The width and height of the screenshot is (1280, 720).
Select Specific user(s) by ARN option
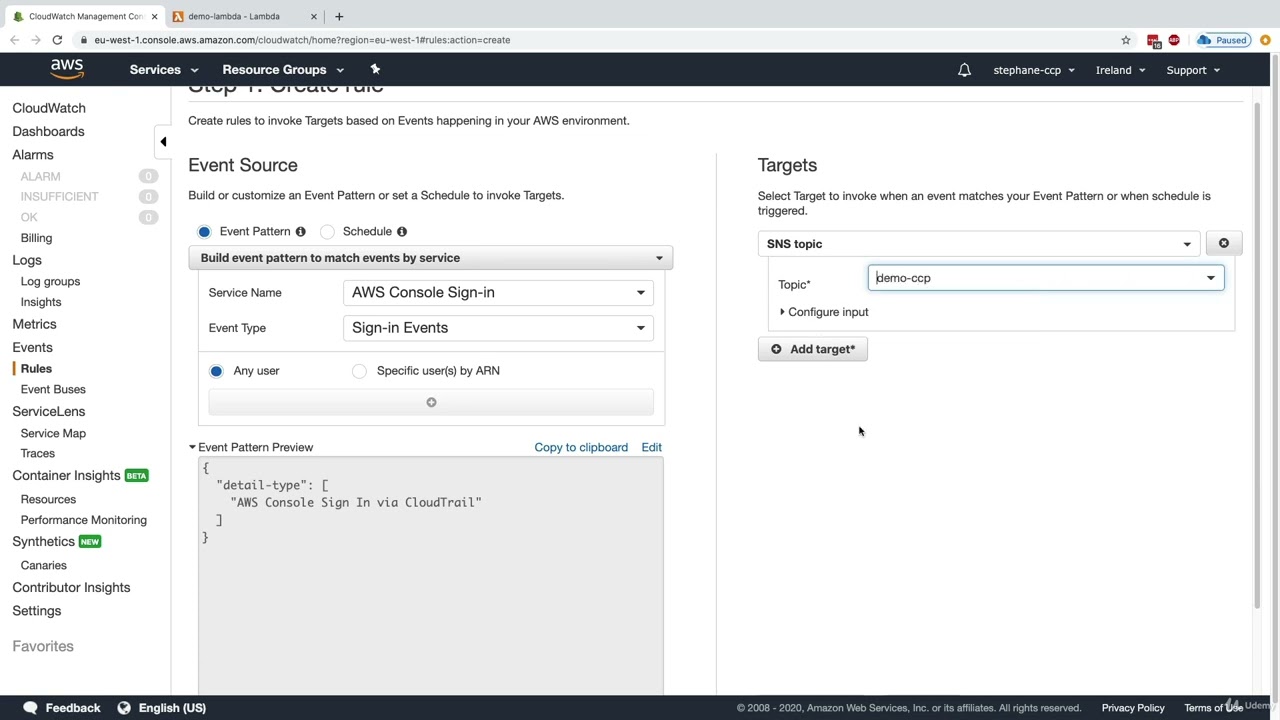(x=359, y=371)
